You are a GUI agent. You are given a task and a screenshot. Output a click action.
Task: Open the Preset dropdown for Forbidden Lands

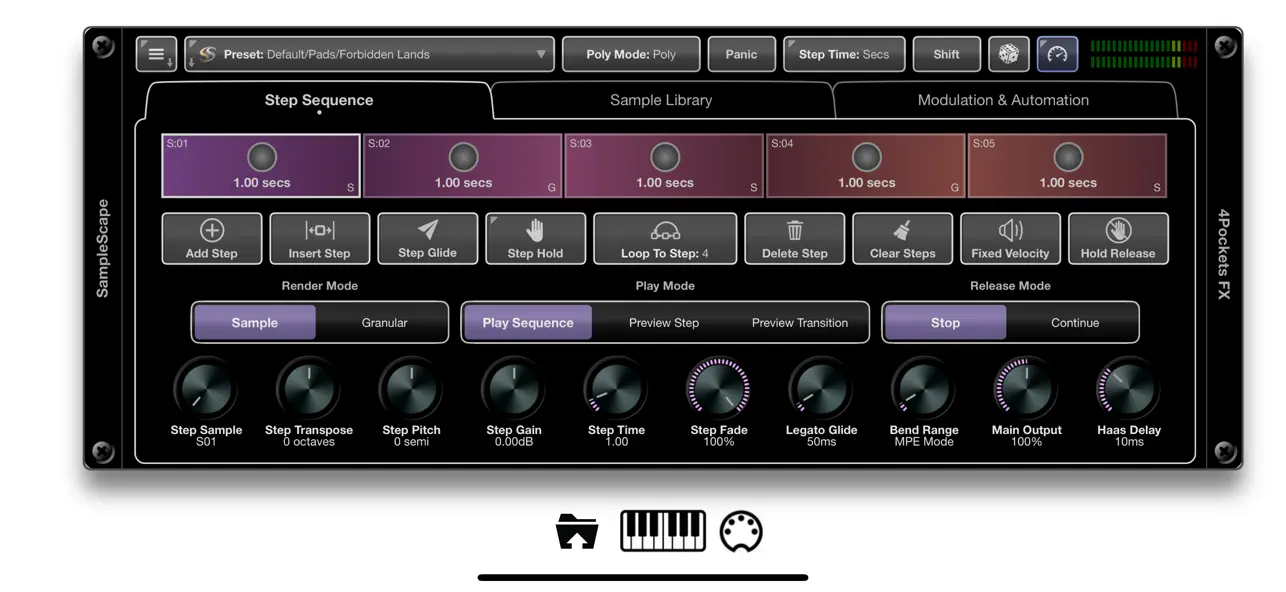[x=369, y=54]
